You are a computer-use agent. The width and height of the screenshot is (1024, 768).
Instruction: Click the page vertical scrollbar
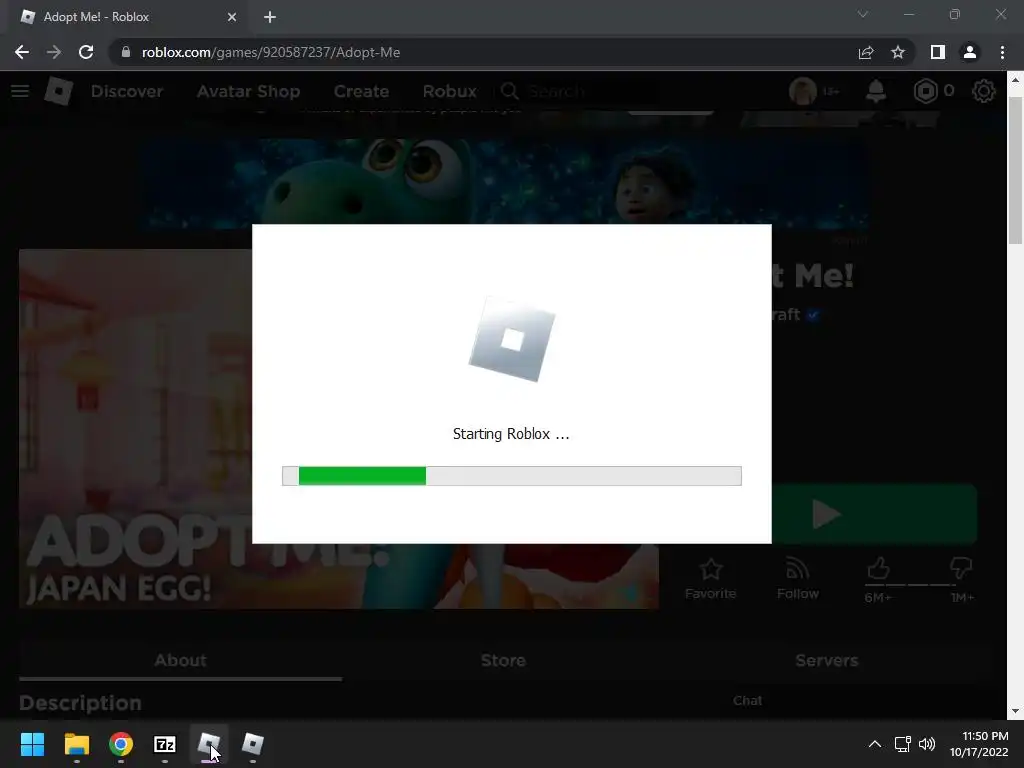(1015, 170)
